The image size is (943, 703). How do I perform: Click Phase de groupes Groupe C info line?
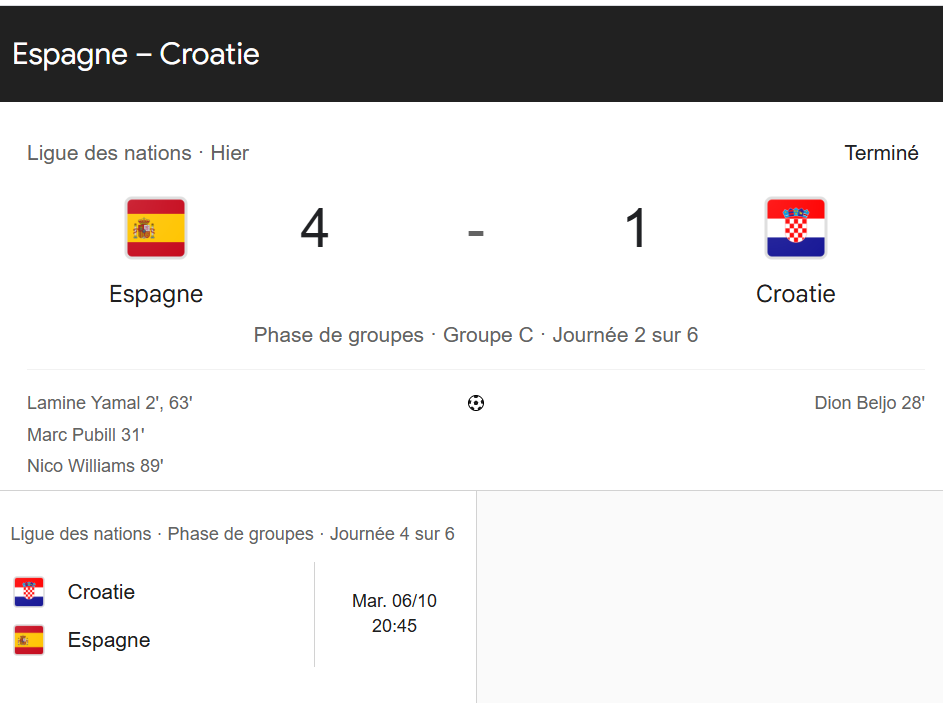[x=476, y=335]
